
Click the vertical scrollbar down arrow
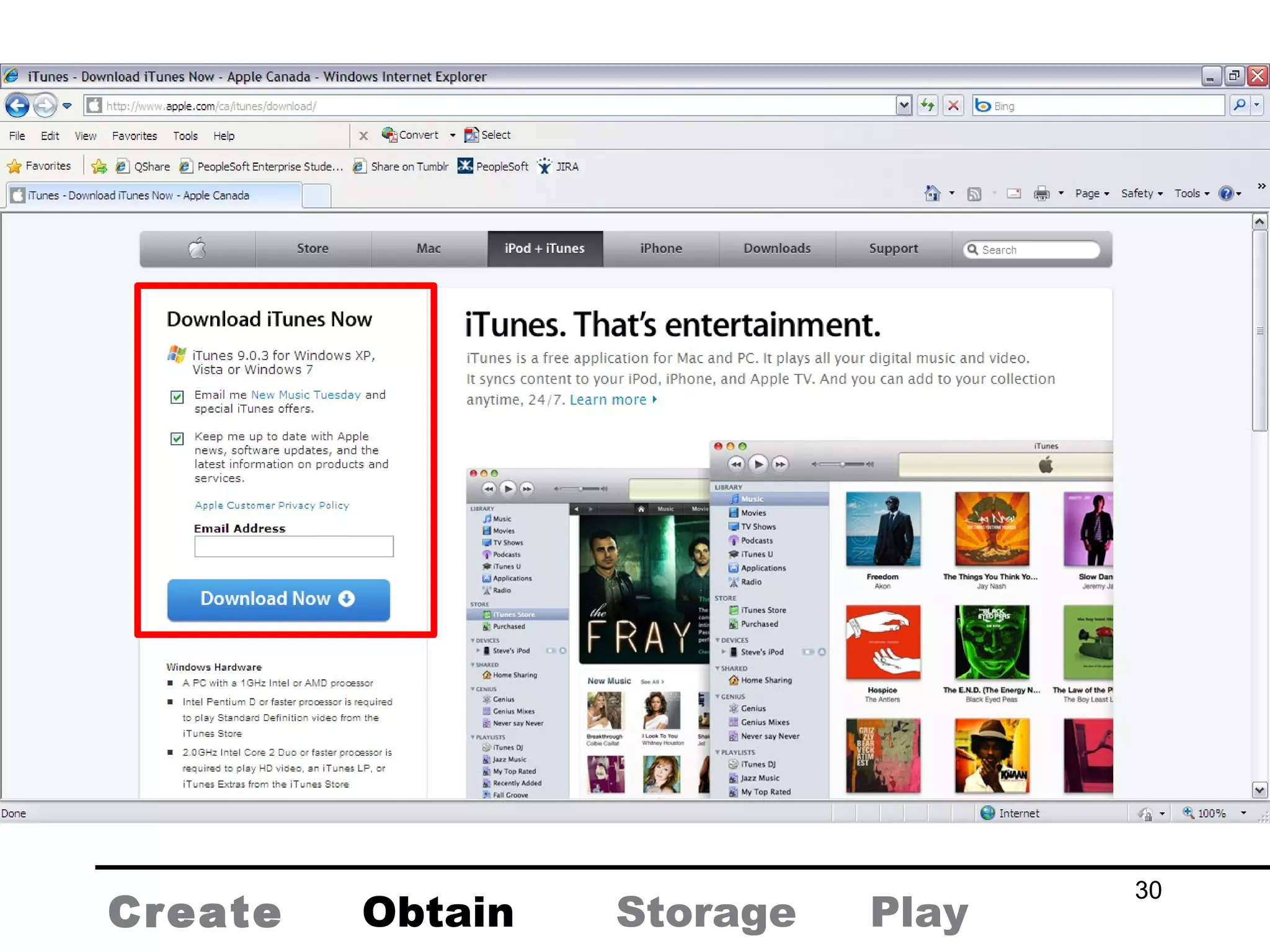pos(1259,790)
